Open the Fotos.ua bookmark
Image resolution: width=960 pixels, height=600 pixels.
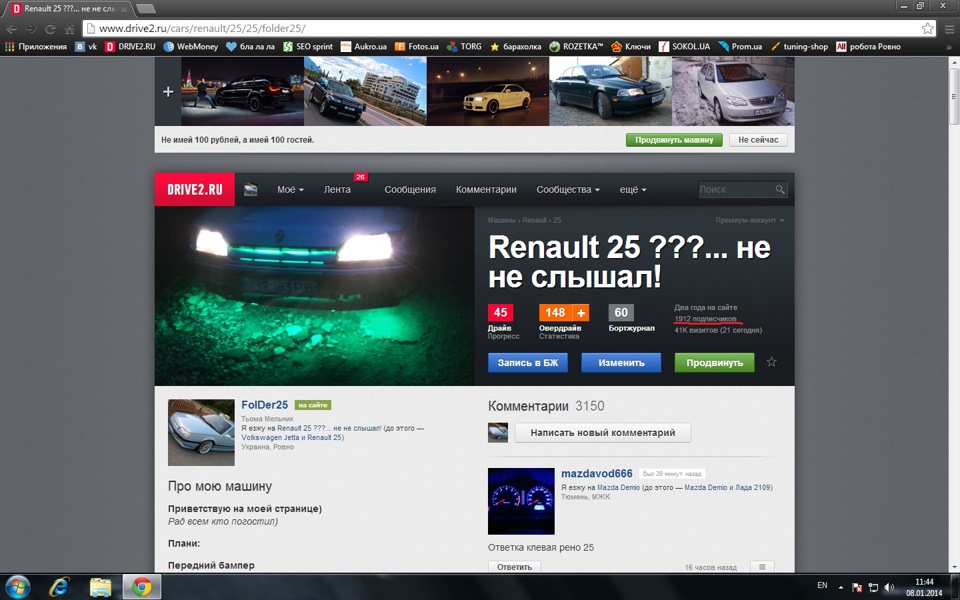tap(417, 47)
